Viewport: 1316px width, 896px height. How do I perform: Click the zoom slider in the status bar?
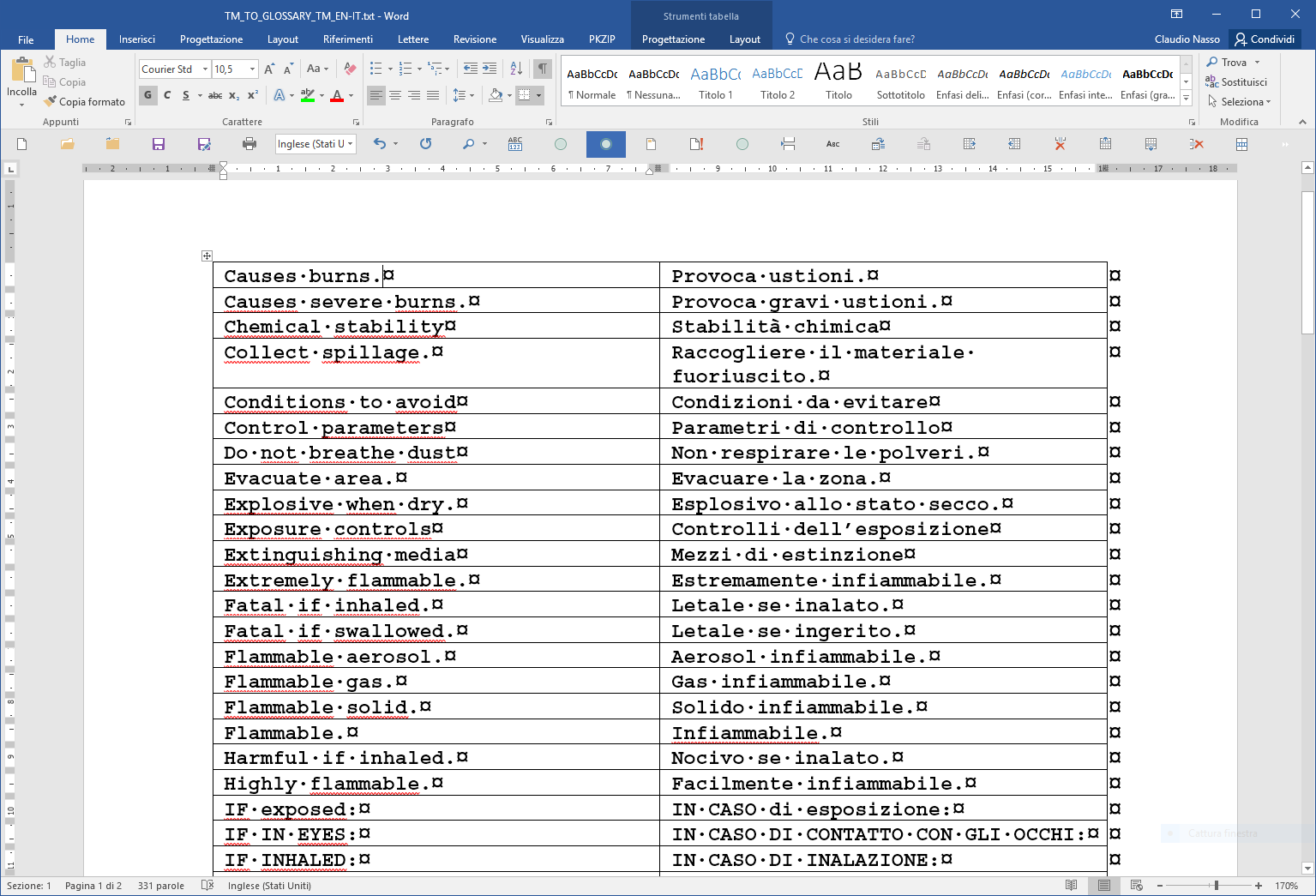tap(1209, 886)
